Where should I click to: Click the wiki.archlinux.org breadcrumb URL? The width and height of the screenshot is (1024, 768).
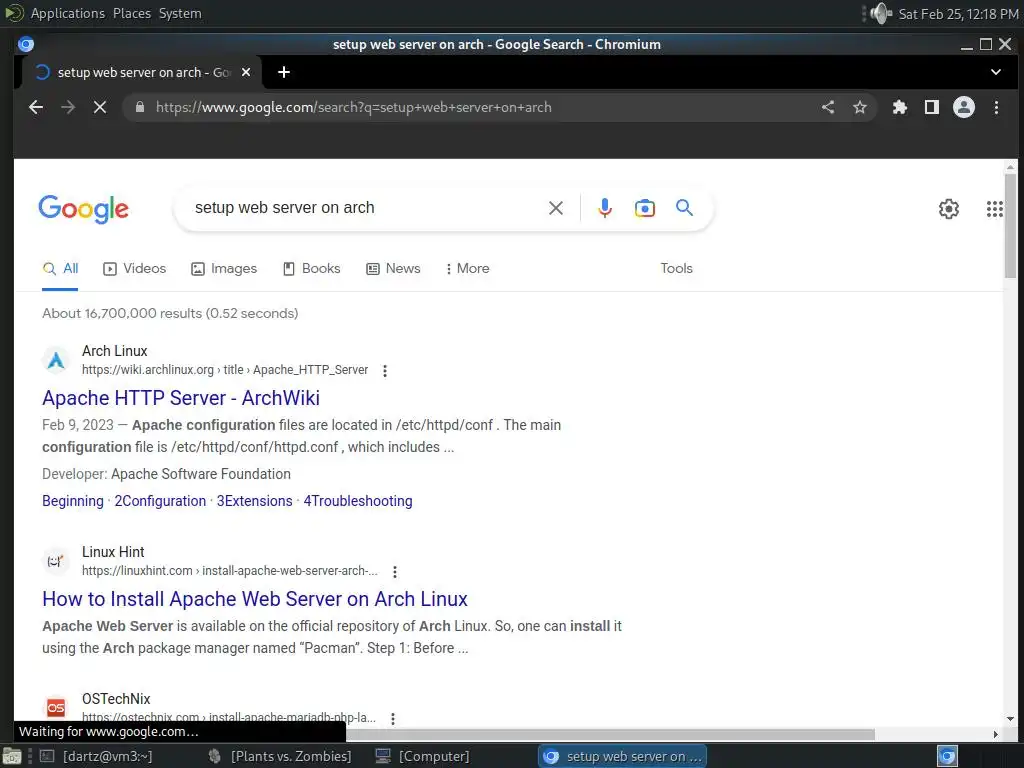(x=225, y=370)
